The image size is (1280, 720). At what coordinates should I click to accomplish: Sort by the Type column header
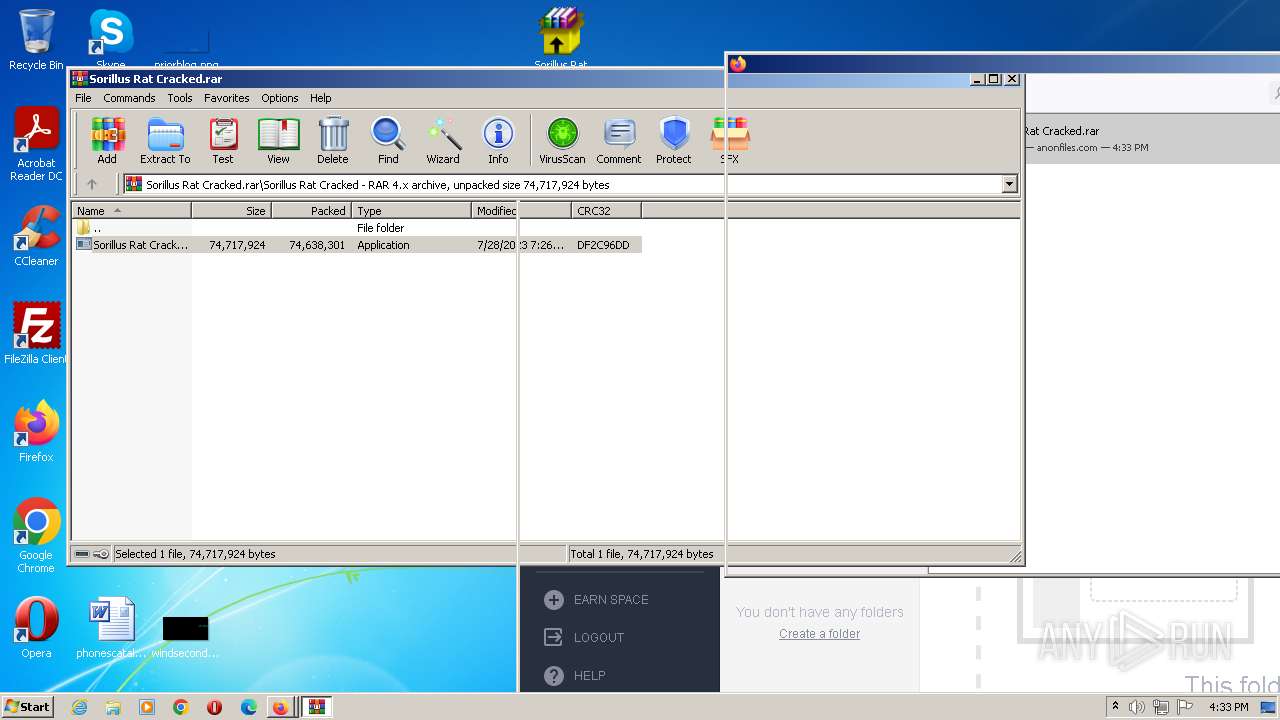coord(411,211)
